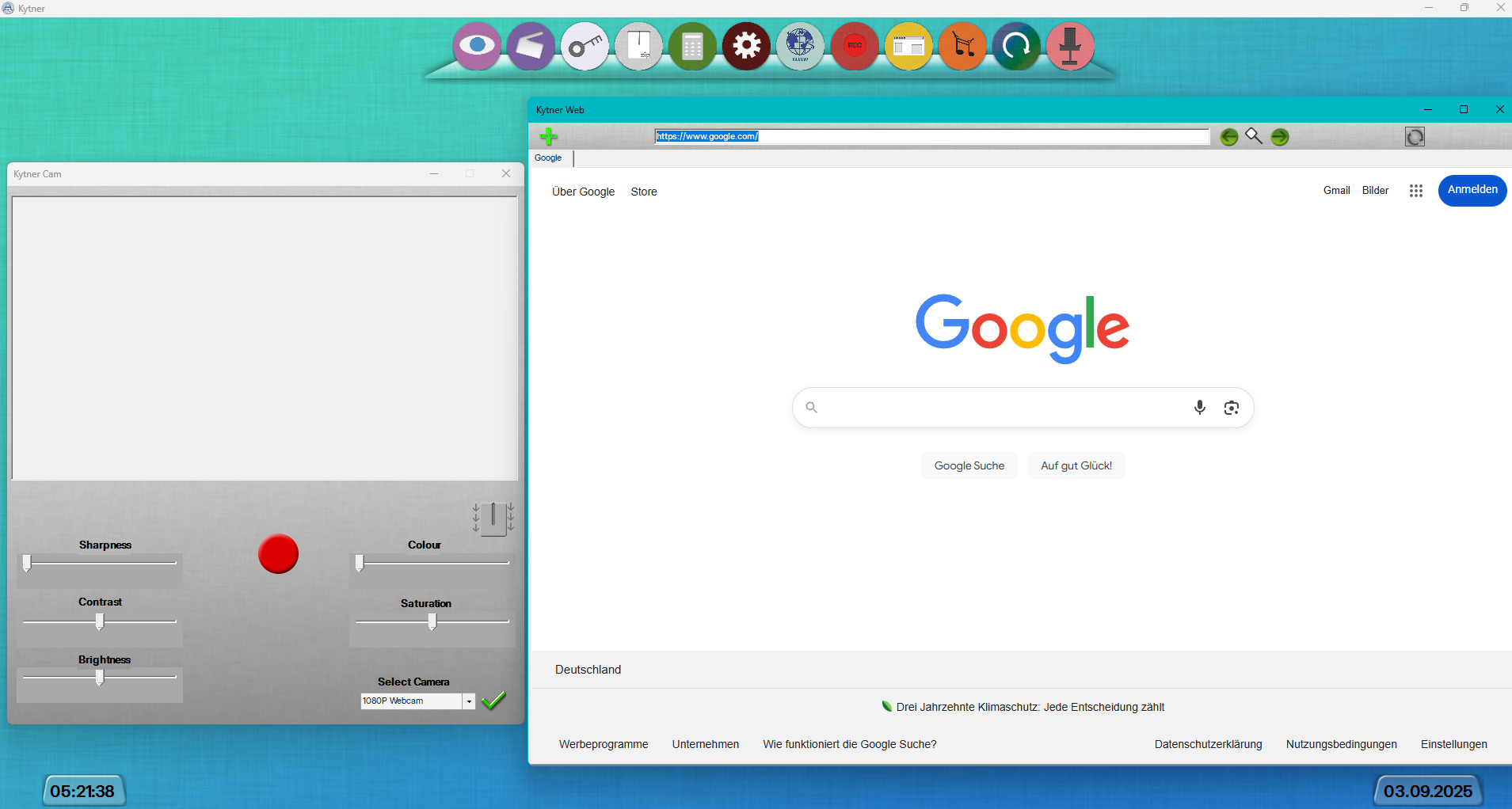Image resolution: width=1512 pixels, height=809 pixels.
Task: Expand the Select Camera dropdown arrow
Action: point(469,701)
